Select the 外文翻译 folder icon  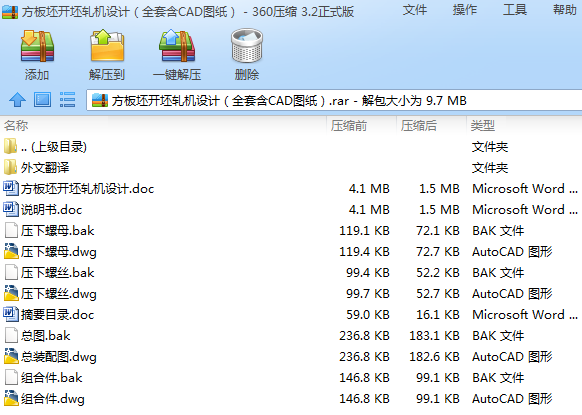click(10, 167)
